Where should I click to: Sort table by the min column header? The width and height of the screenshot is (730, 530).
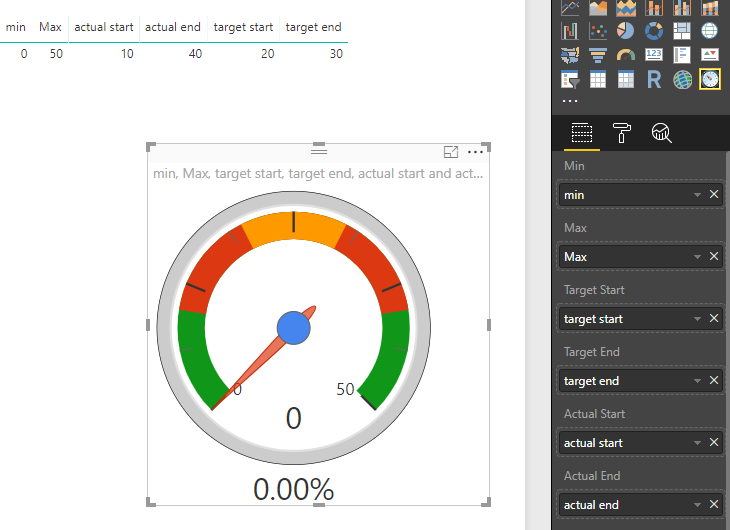(x=15, y=27)
